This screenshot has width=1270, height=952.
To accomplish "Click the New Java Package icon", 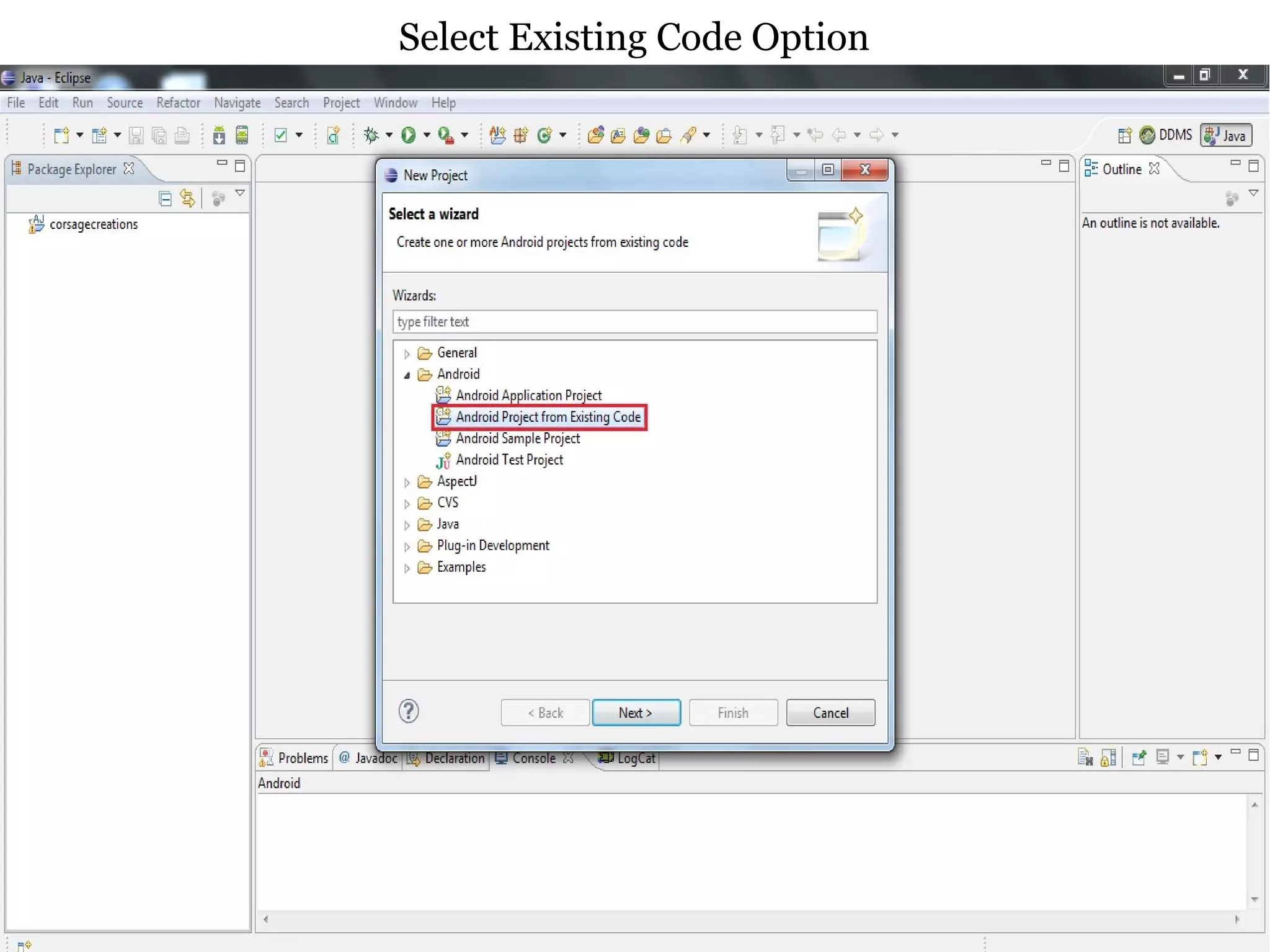I will (521, 135).
